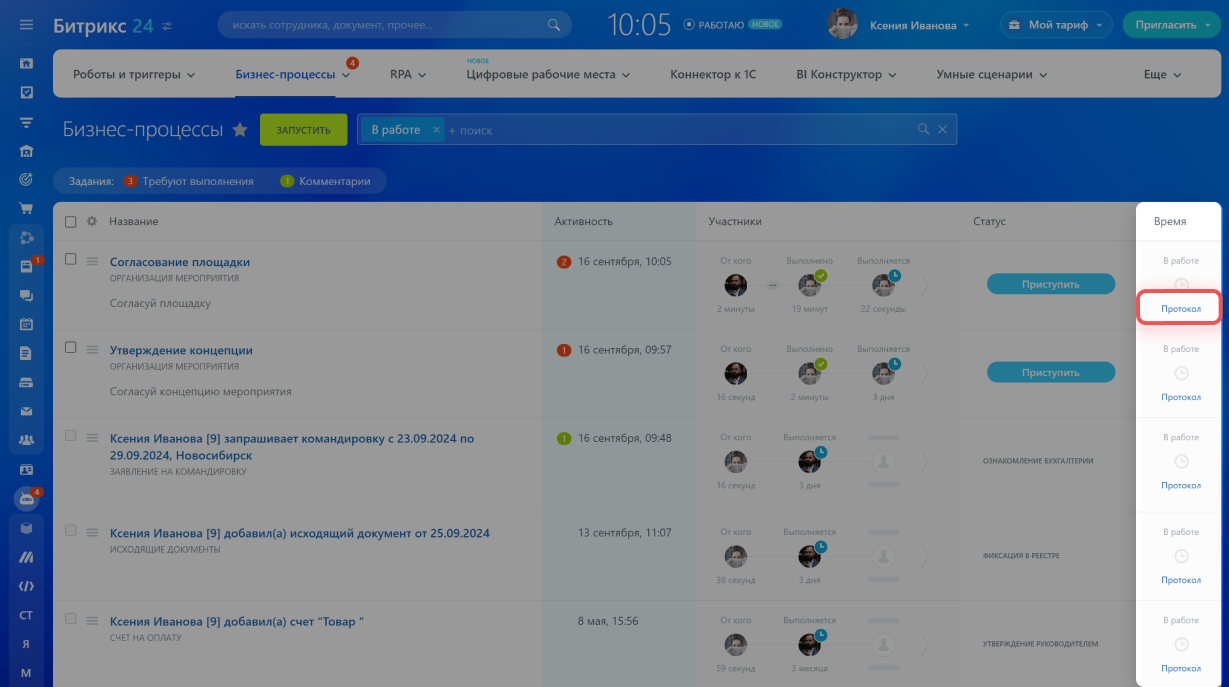Switch to the Бизнес-процессы tab

coord(285,75)
